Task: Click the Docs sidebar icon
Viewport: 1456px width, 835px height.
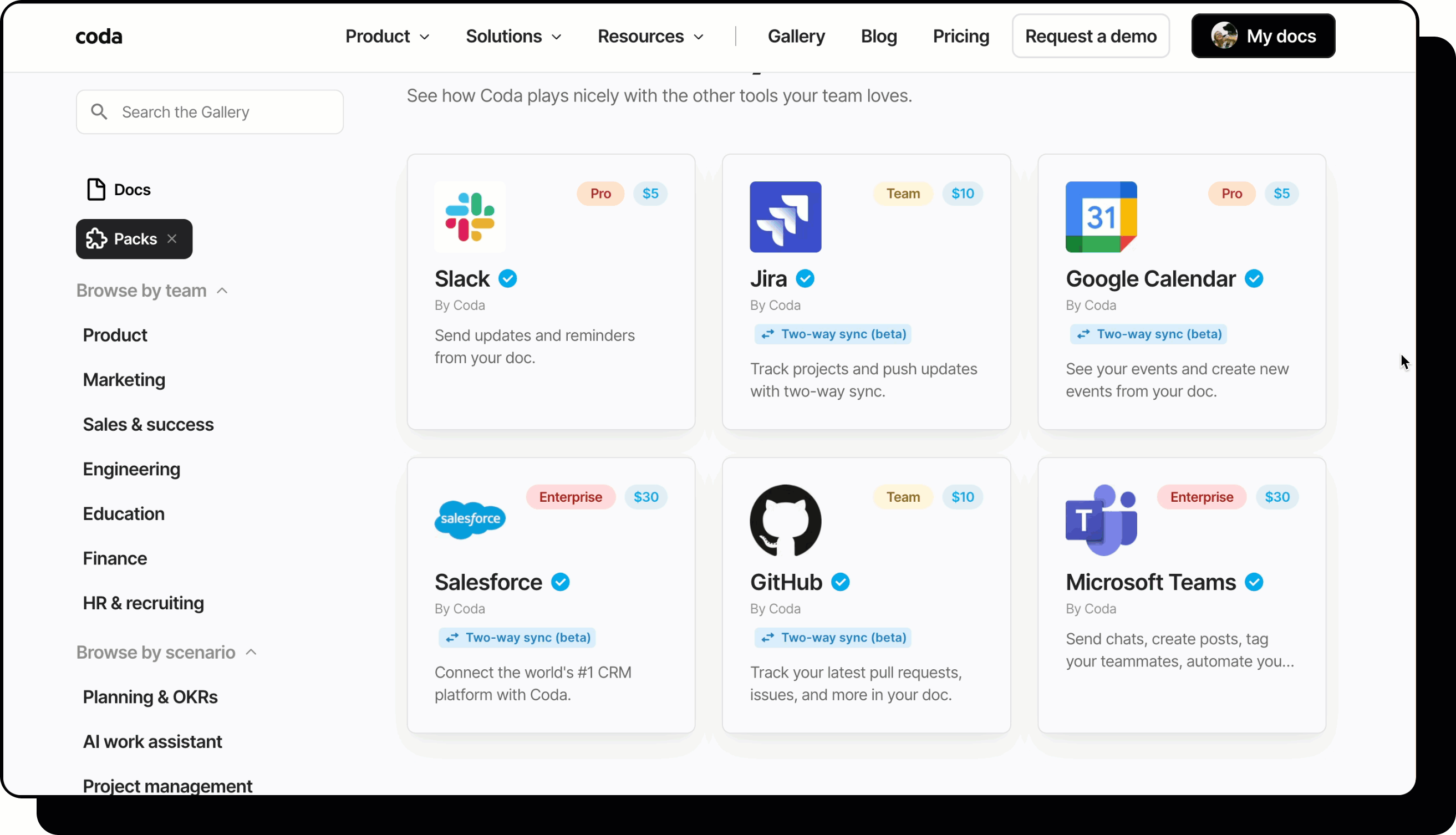Action: [x=96, y=189]
